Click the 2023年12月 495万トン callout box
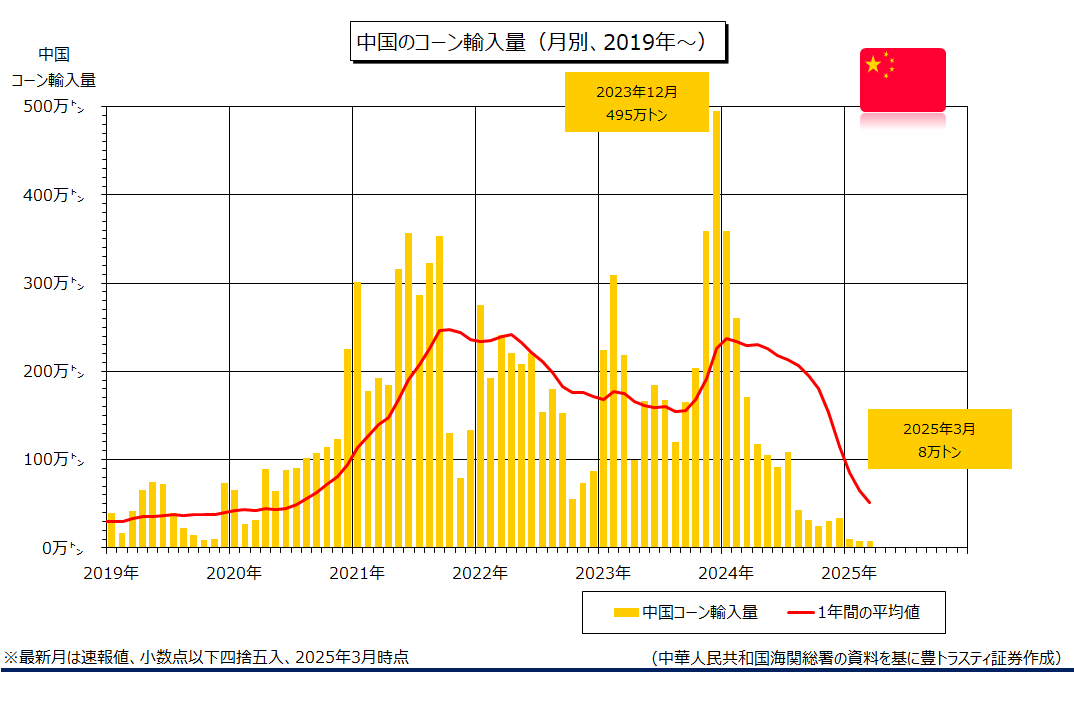Image resolution: width=1074 pixels, height=707 pixels. pos(636,102)
